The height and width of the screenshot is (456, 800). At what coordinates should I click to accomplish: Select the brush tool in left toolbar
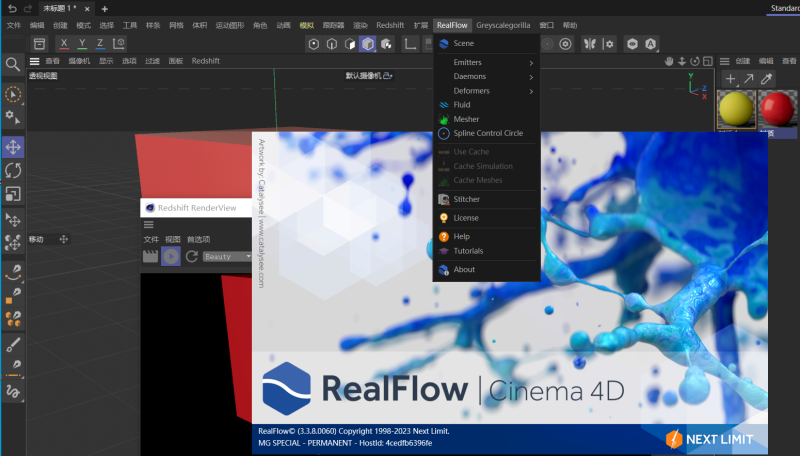pos(13,345)
